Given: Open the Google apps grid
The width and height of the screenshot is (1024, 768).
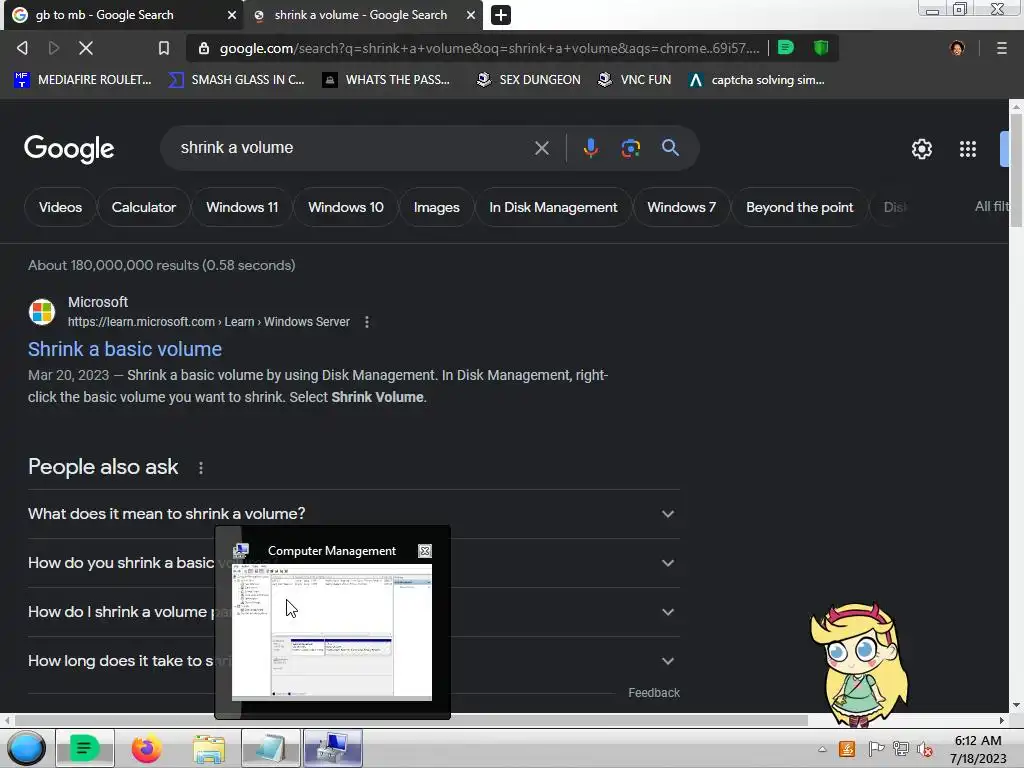Looking at the screenshot, I should [x=968, y=149].
